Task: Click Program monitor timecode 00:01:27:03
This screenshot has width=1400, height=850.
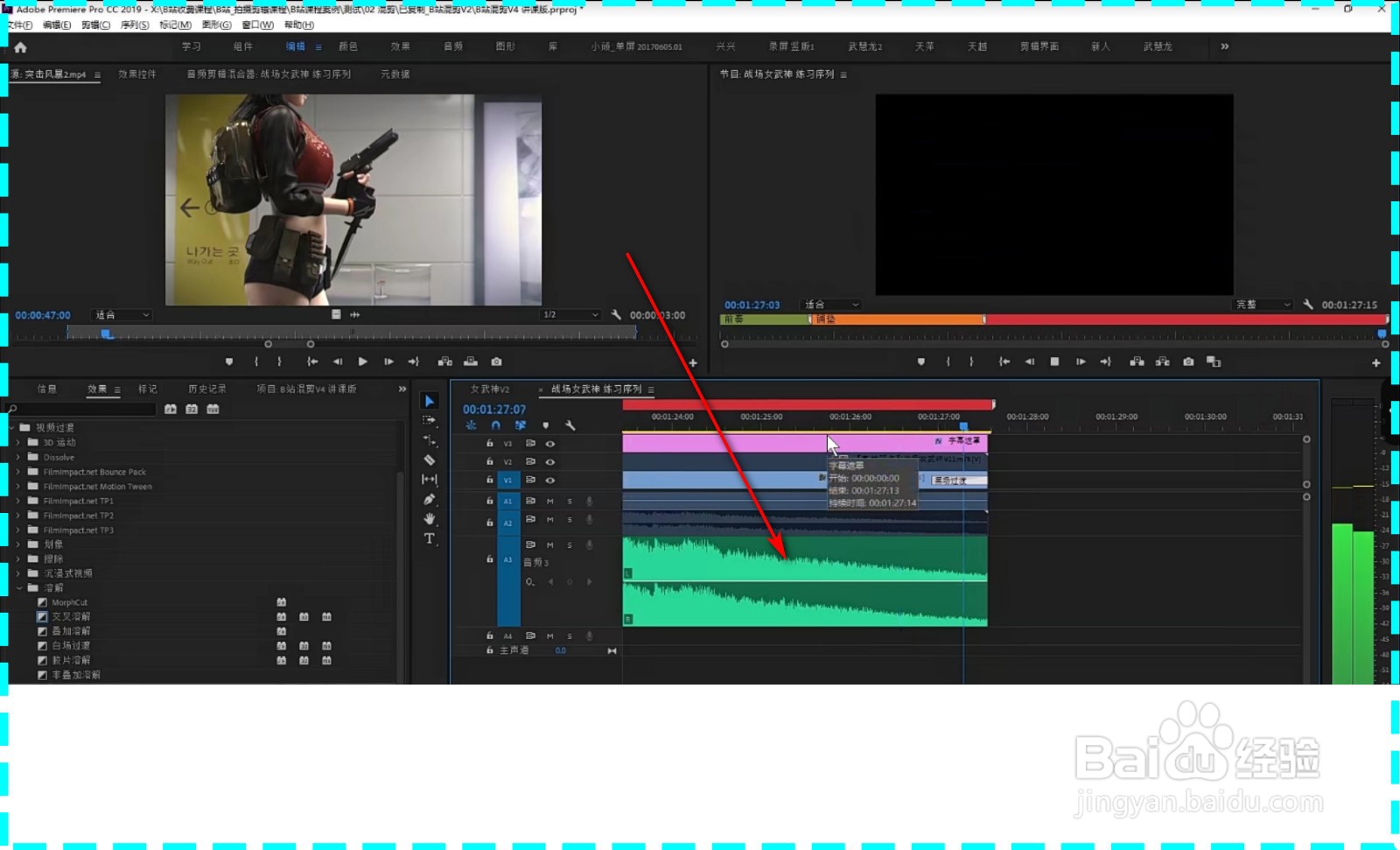Action: [752, 305]
